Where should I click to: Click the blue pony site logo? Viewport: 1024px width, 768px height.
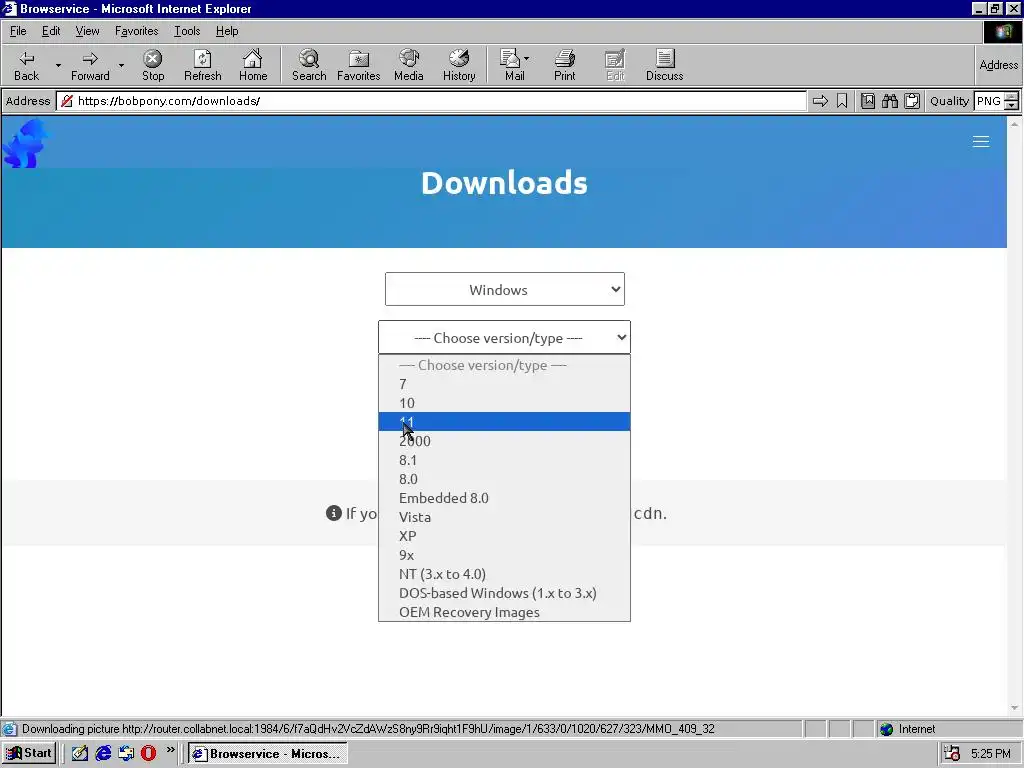click(25, 144)
